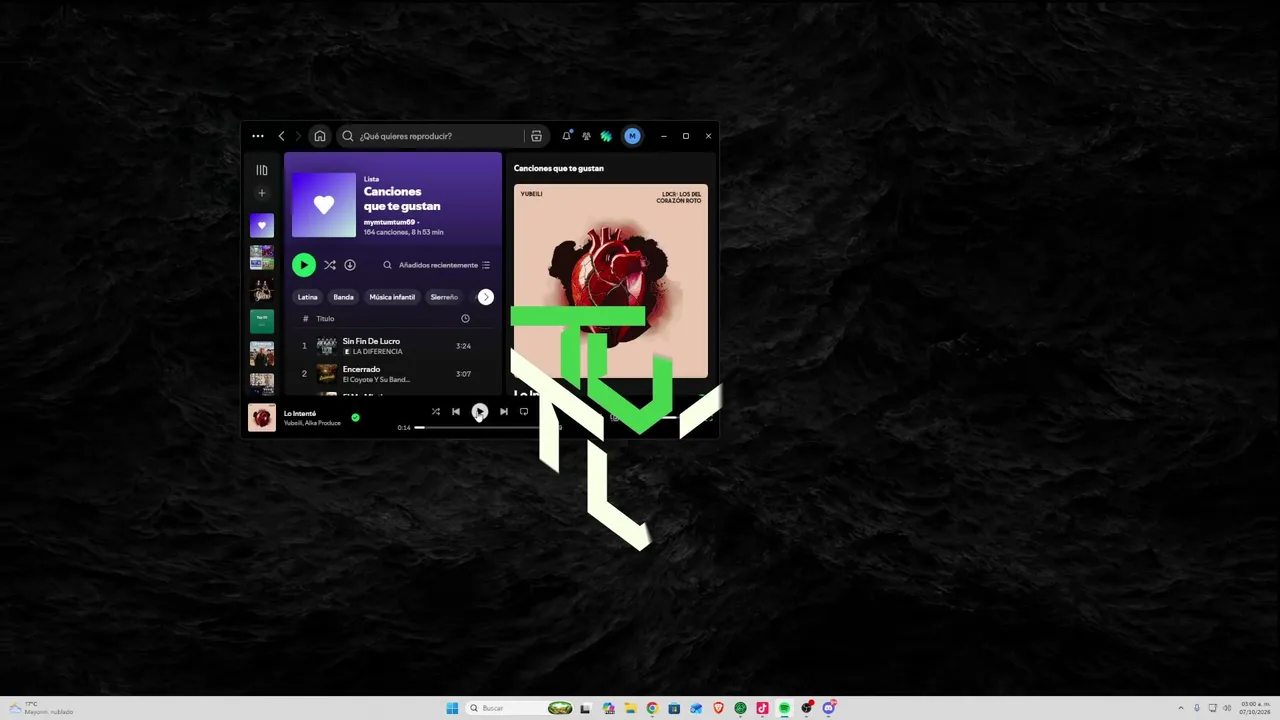Go back with the left arrow

[281, 136]
